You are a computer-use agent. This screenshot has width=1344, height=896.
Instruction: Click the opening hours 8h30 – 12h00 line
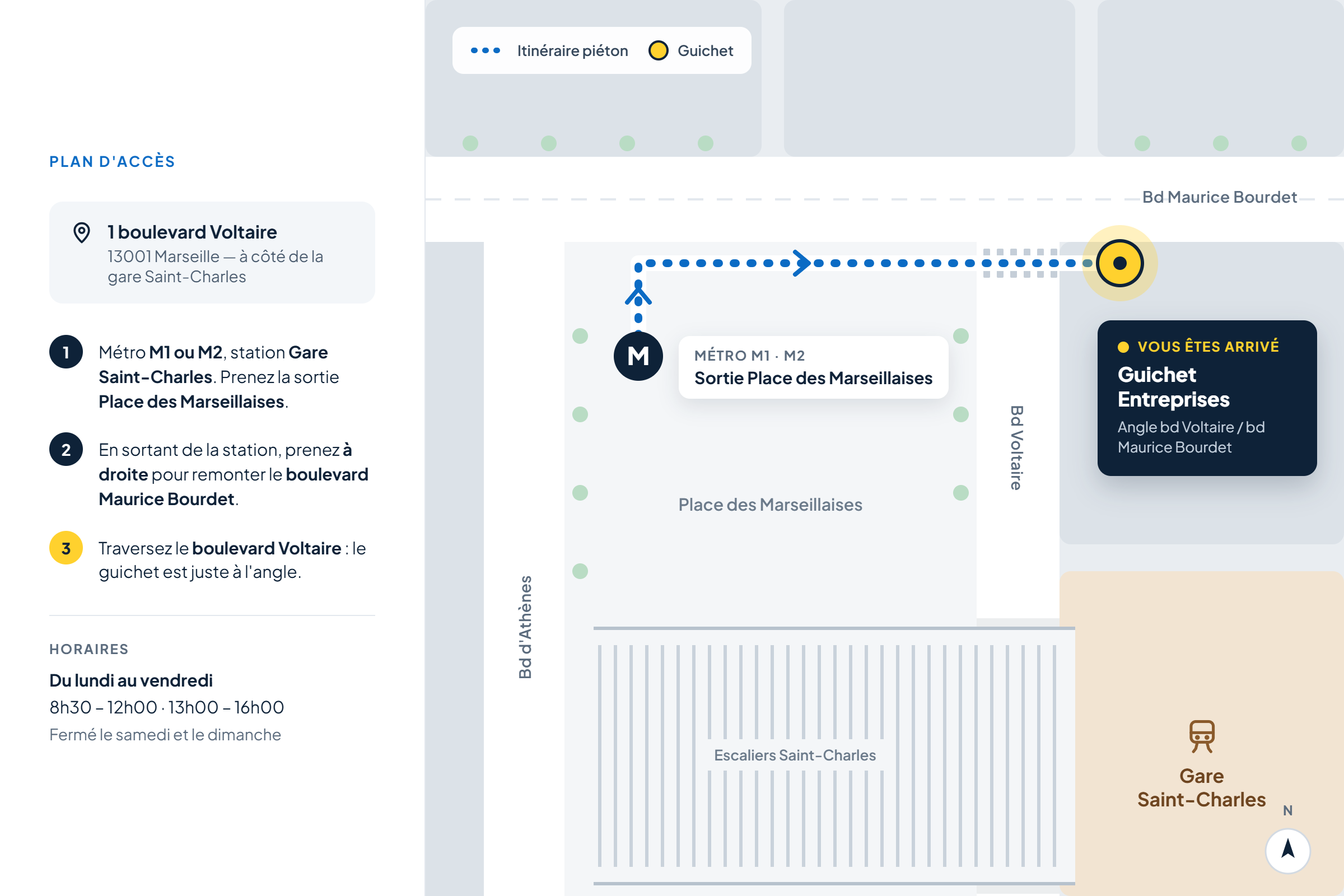[x=167, y=707]
